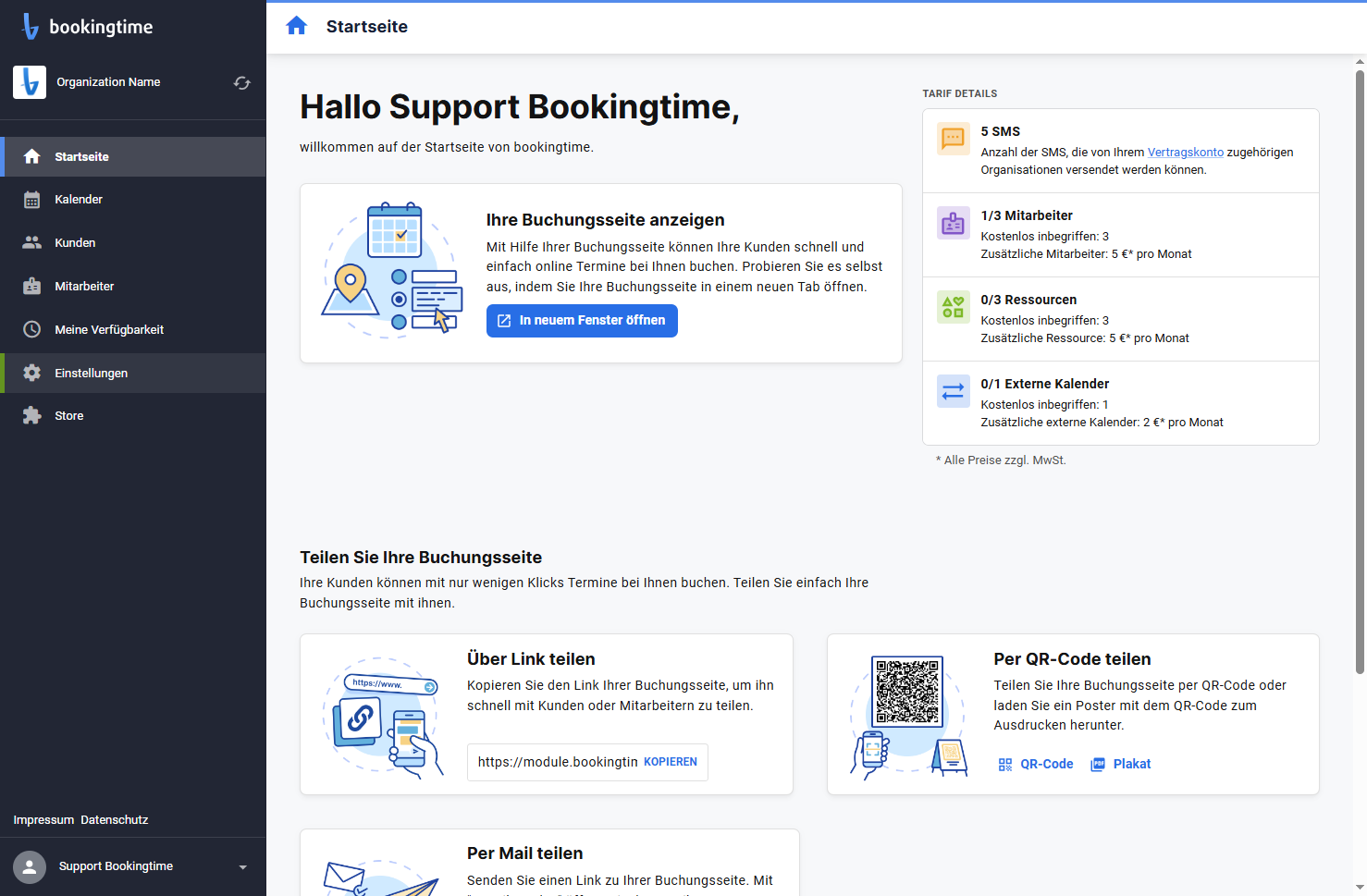This screenshot has width=1367, height=896.
Task: Click the Startseite page title
Action: (x=367, y=27)
